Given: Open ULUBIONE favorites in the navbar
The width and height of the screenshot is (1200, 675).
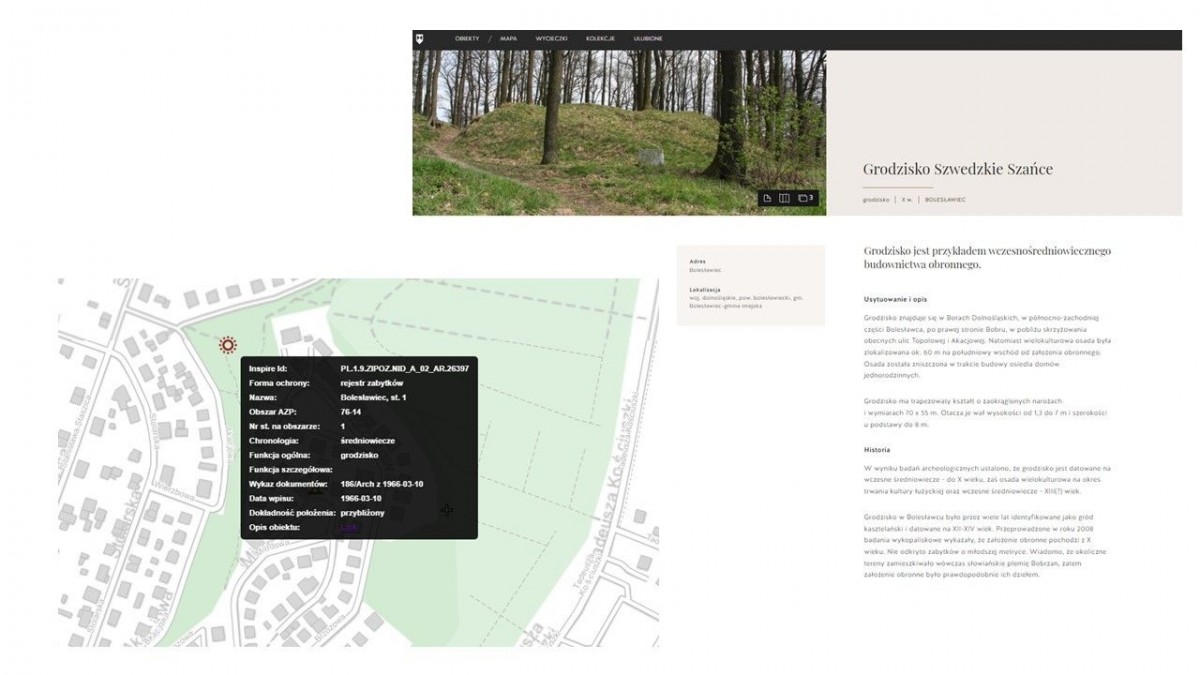Looking at the screenshot, I should tap(647, 39).
